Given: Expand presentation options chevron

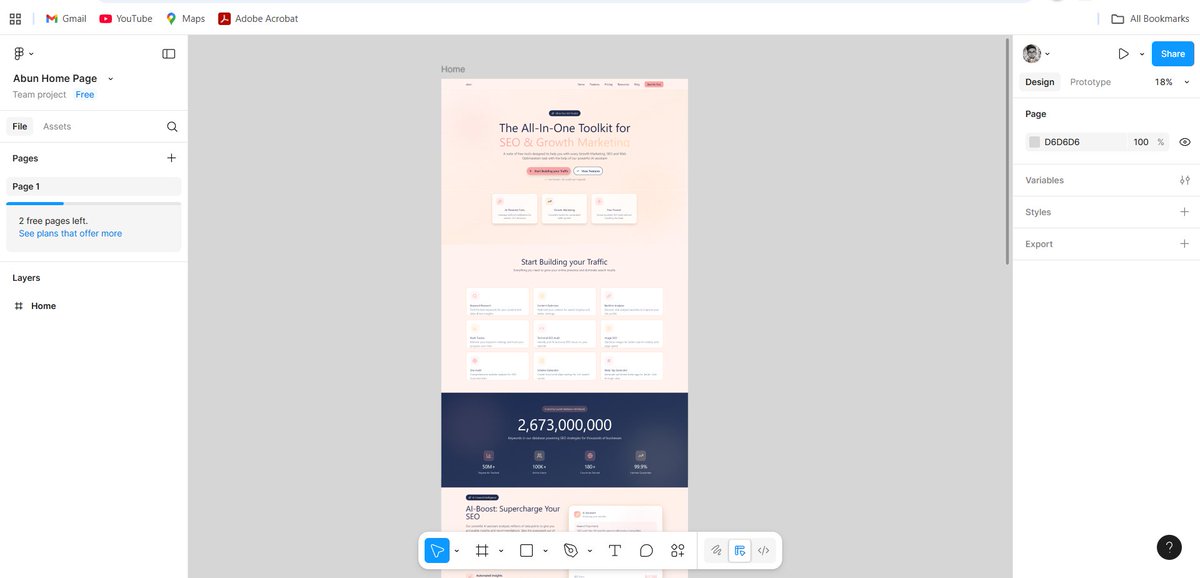Looking at the screenshot, I should tap(1140, 54).
